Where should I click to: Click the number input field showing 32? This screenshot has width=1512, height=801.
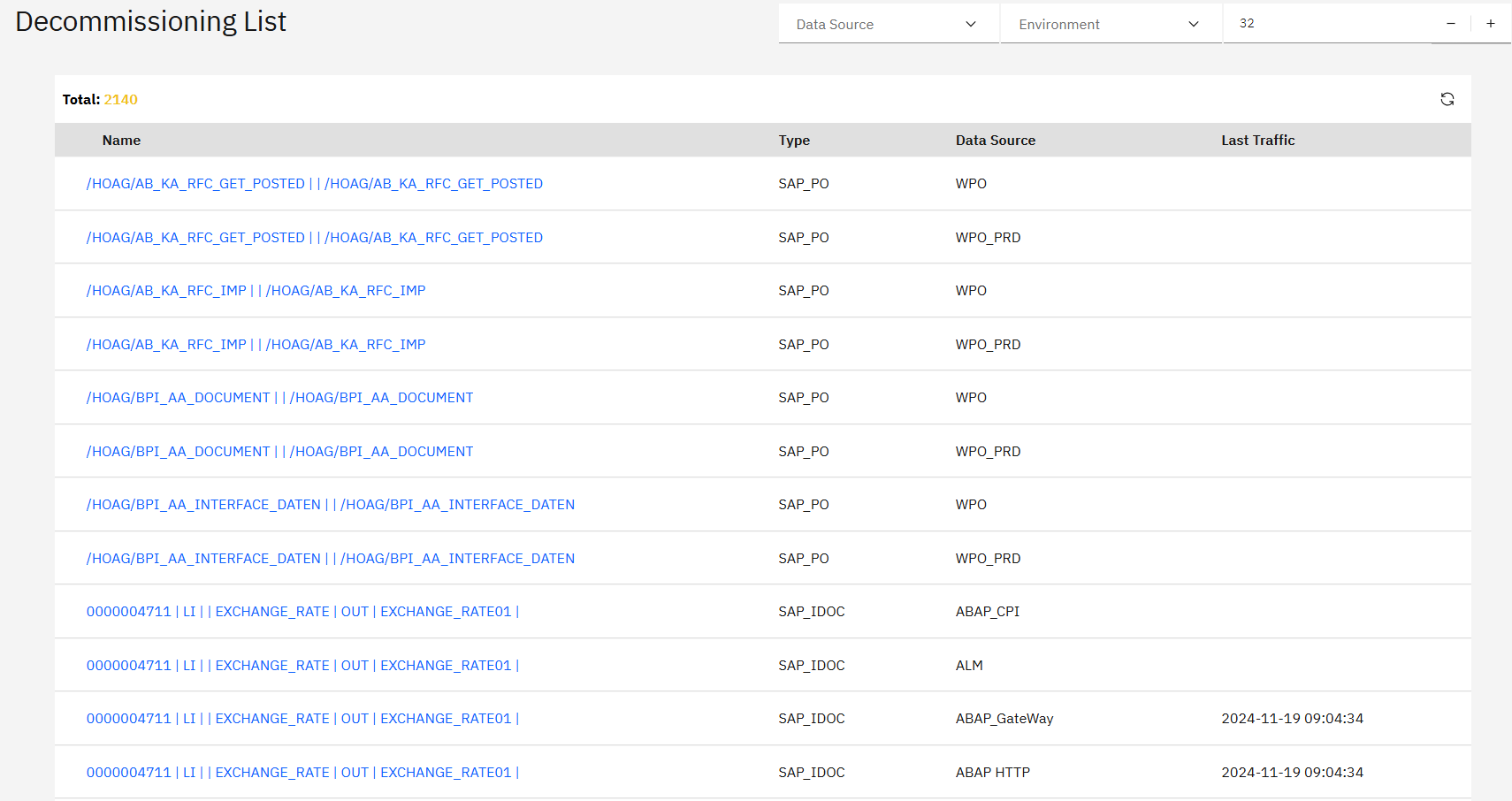1326,24
